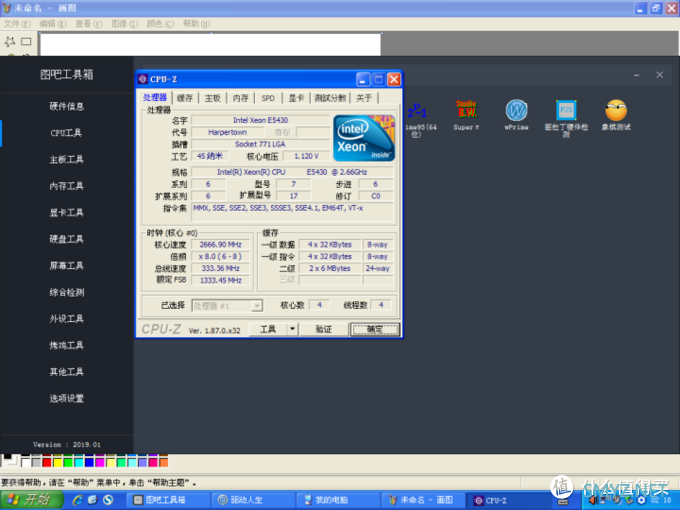Screen dimensions: 680x510
Task: Click the Start 开始 button
Action: tap(31, 500)
